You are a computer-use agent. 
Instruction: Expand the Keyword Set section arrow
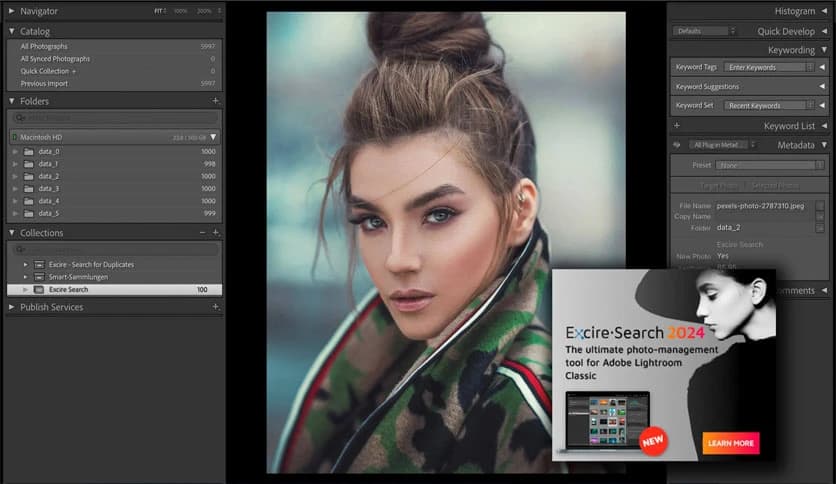click(822, 106)
